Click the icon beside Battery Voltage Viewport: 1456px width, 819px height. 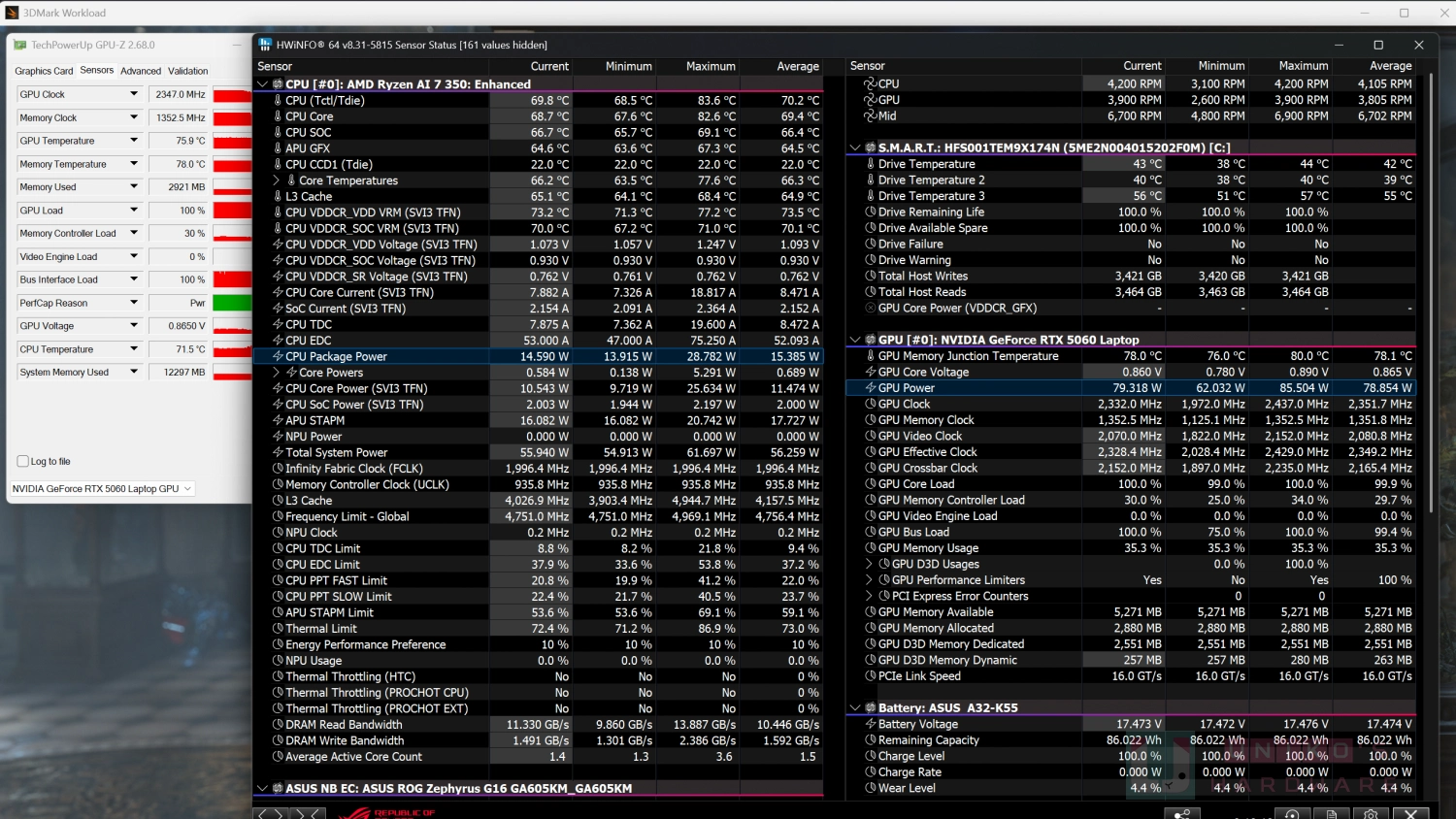871,724
